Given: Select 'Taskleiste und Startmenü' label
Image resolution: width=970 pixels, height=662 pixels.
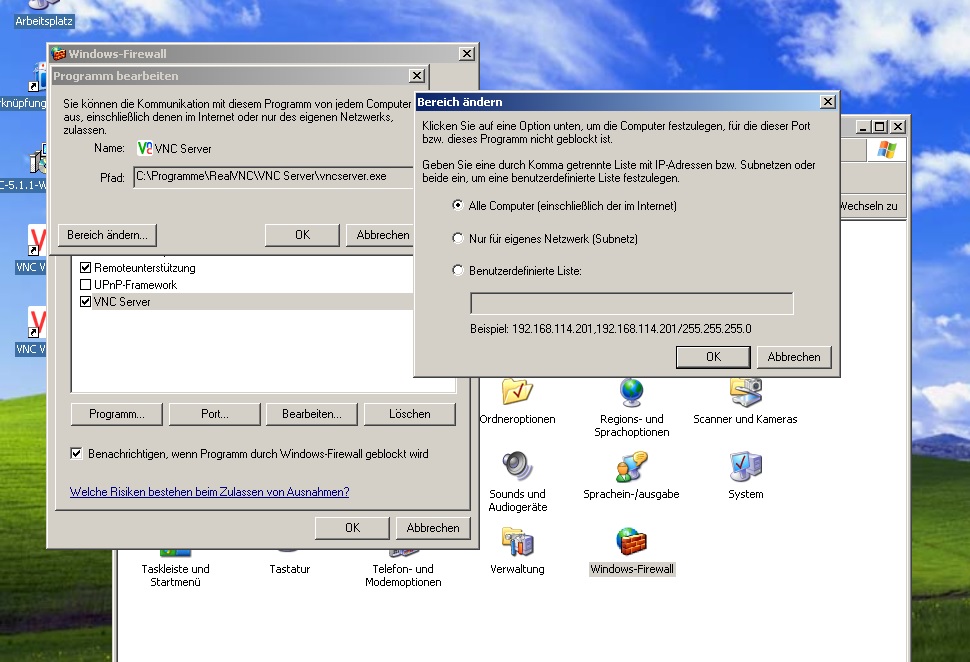Looking at the screenshot, I should click(176, 575).
